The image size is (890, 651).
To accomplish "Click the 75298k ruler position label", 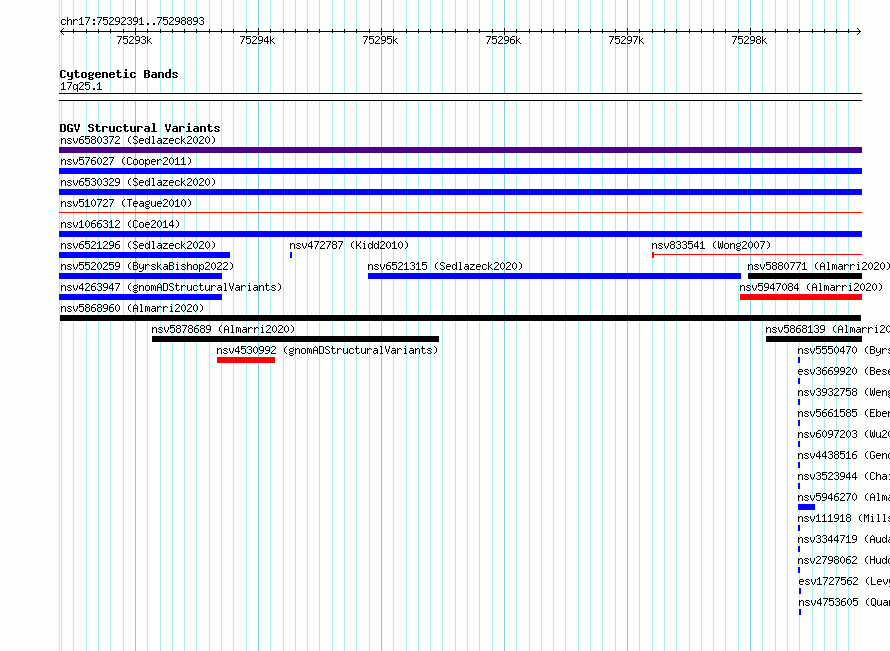I will coord(749,40).
